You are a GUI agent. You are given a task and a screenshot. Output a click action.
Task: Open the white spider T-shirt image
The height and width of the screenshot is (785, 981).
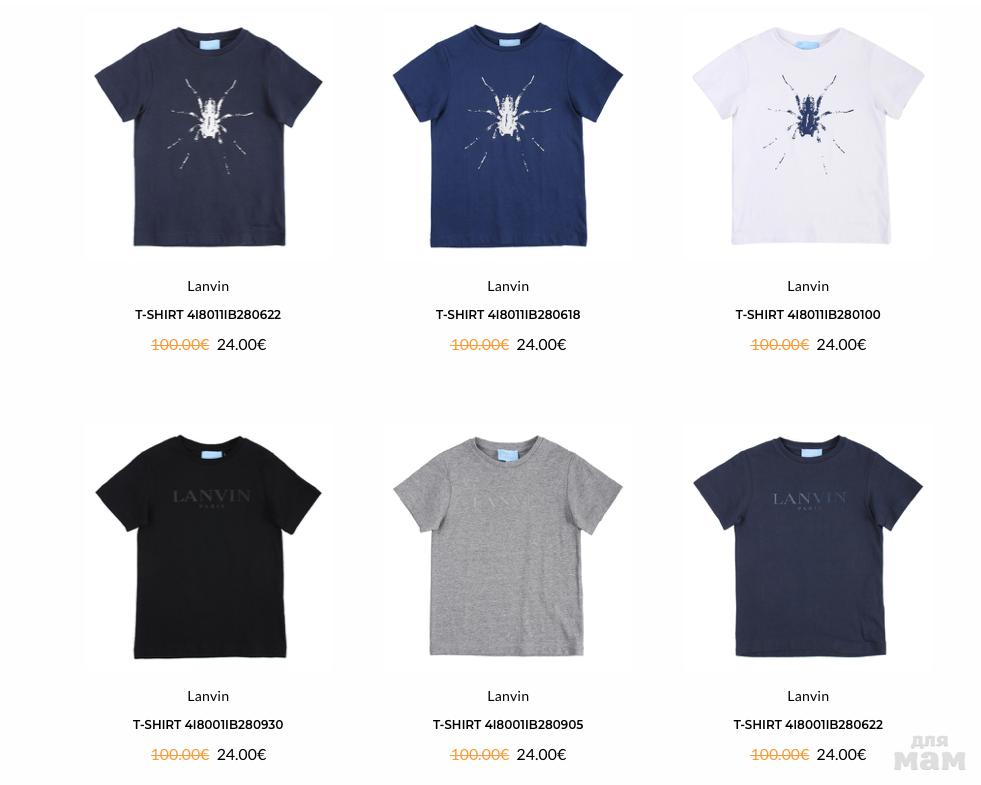[x=808, y=136]
